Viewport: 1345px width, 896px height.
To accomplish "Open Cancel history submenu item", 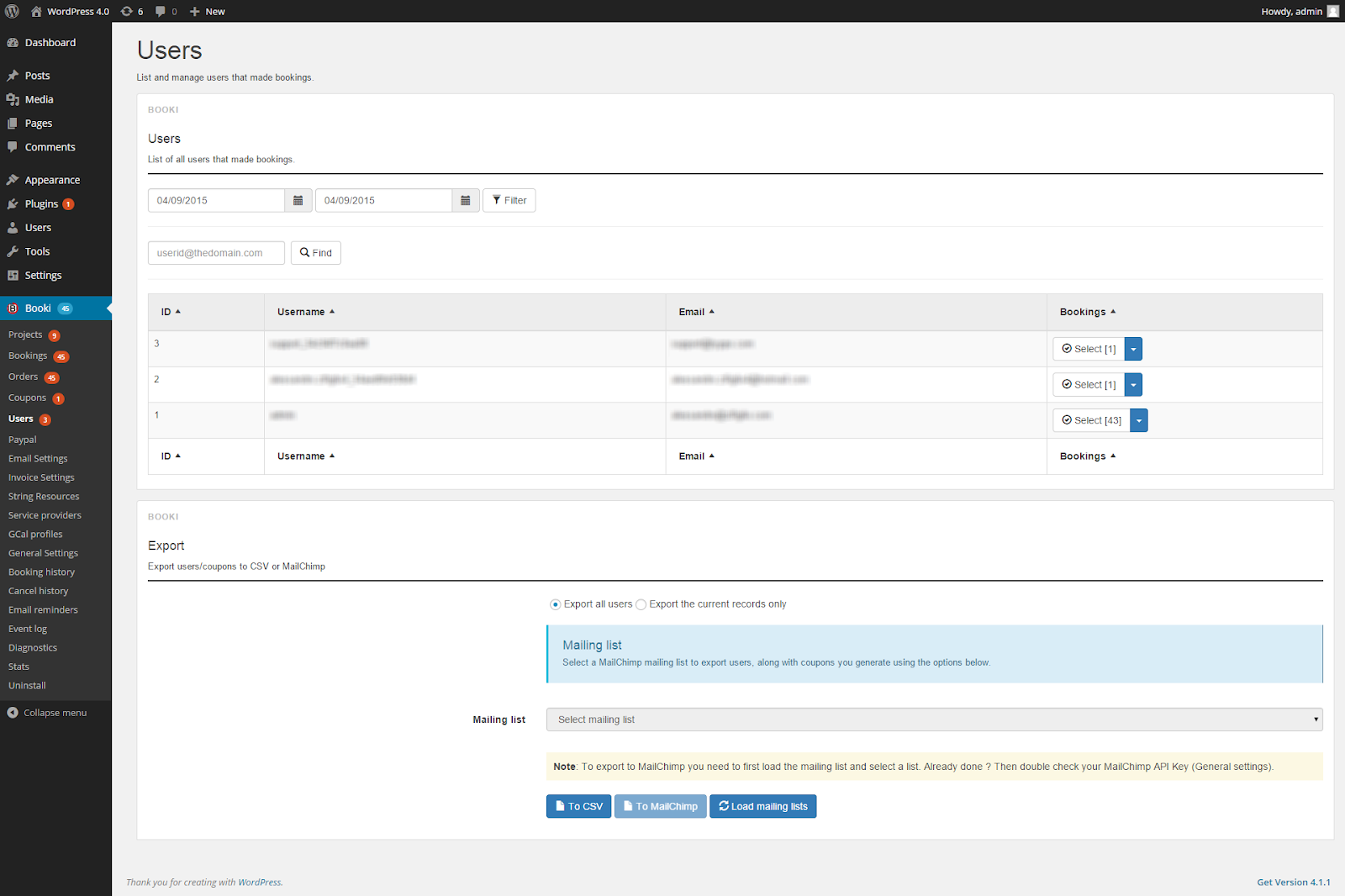I will [39, 591].
